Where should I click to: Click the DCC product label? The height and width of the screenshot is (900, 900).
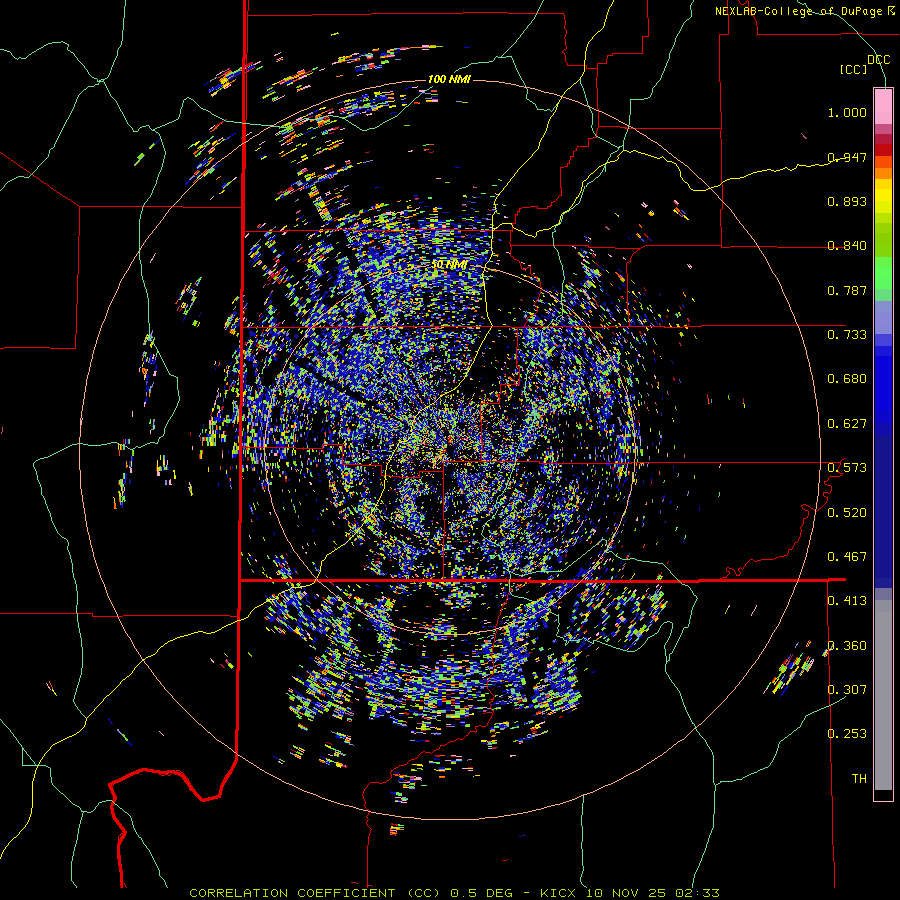coord(878,60)
